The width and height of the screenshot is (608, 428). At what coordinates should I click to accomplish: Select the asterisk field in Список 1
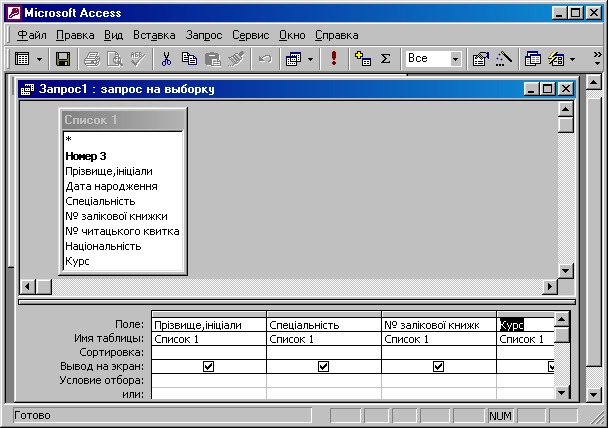[123, 140]
